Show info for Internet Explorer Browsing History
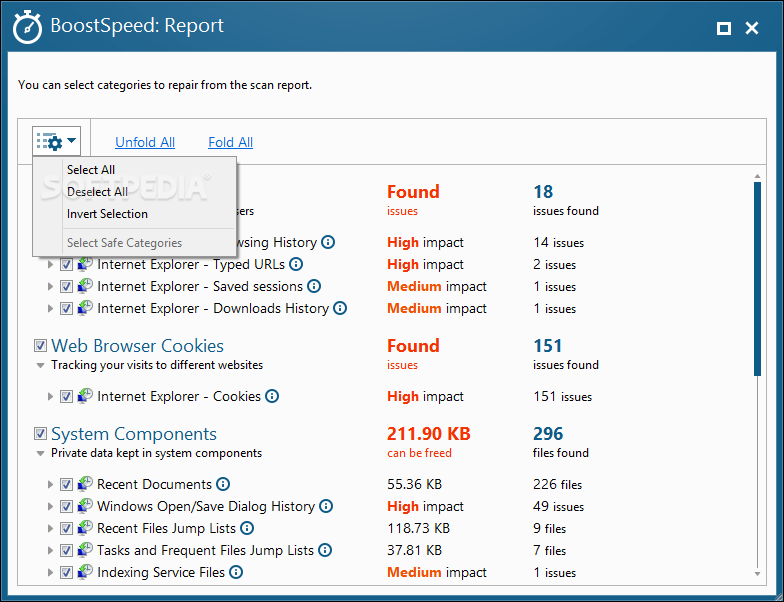This screenshot has width=784, height=602. click(328, 242)
